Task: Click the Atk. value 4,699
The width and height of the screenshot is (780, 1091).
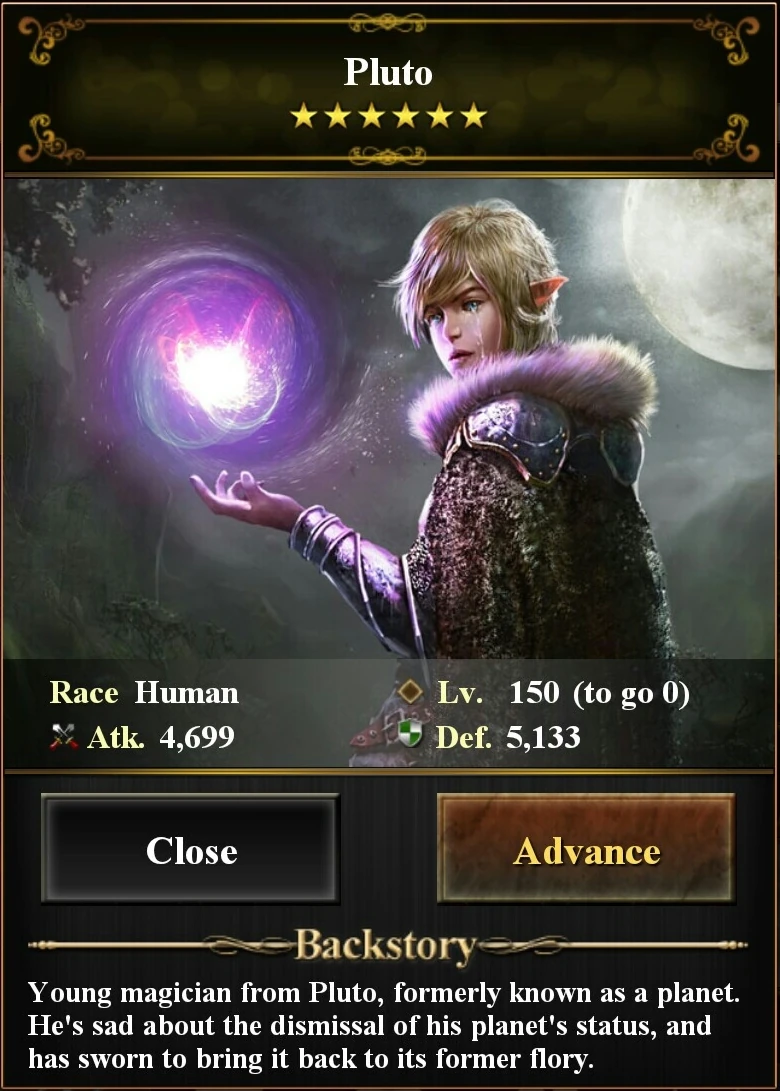Action: click(x=197, y=738)
